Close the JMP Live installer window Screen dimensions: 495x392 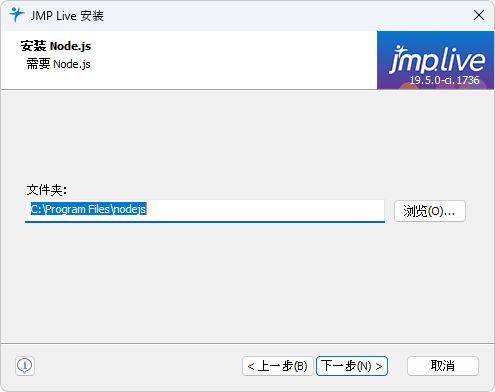(479, 15)
